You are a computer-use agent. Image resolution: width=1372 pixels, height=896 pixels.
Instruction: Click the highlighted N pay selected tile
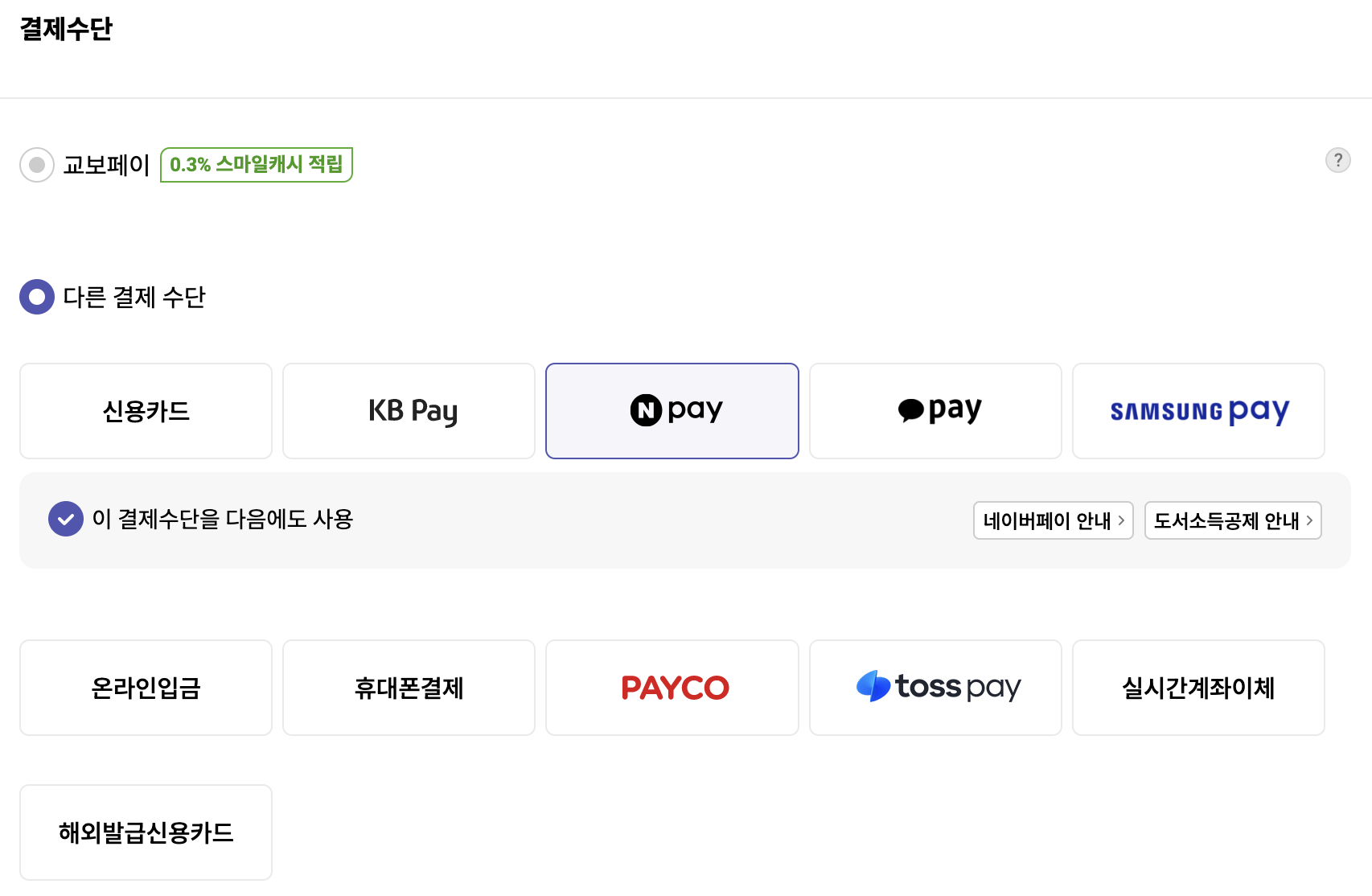coord(672,410)
